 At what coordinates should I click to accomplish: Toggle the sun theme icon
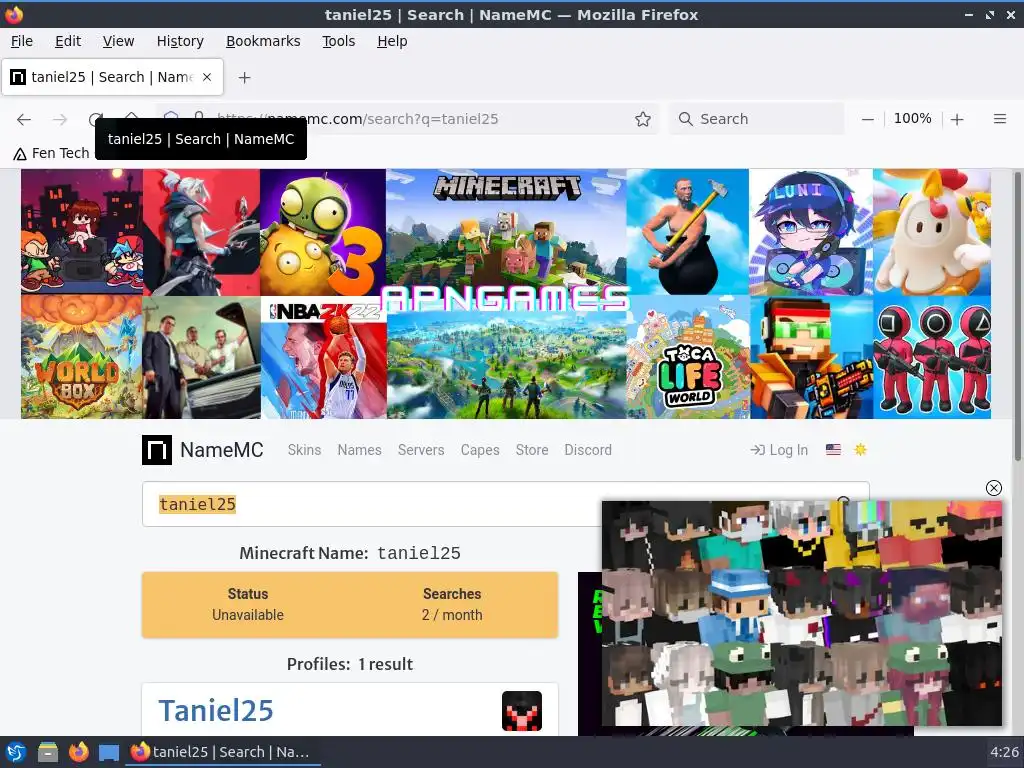tap(860, 449)
